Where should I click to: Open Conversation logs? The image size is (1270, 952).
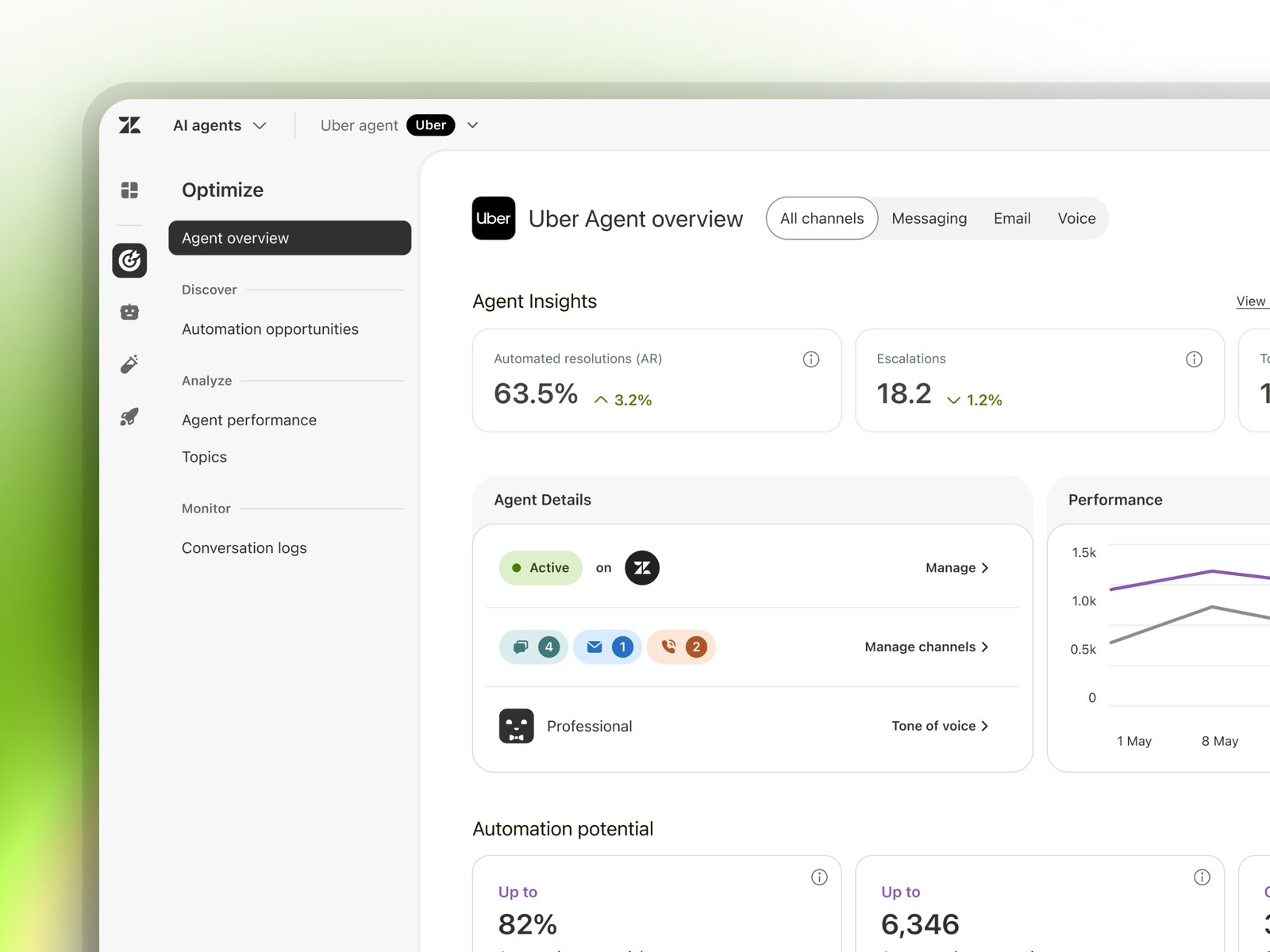(244, 548)
